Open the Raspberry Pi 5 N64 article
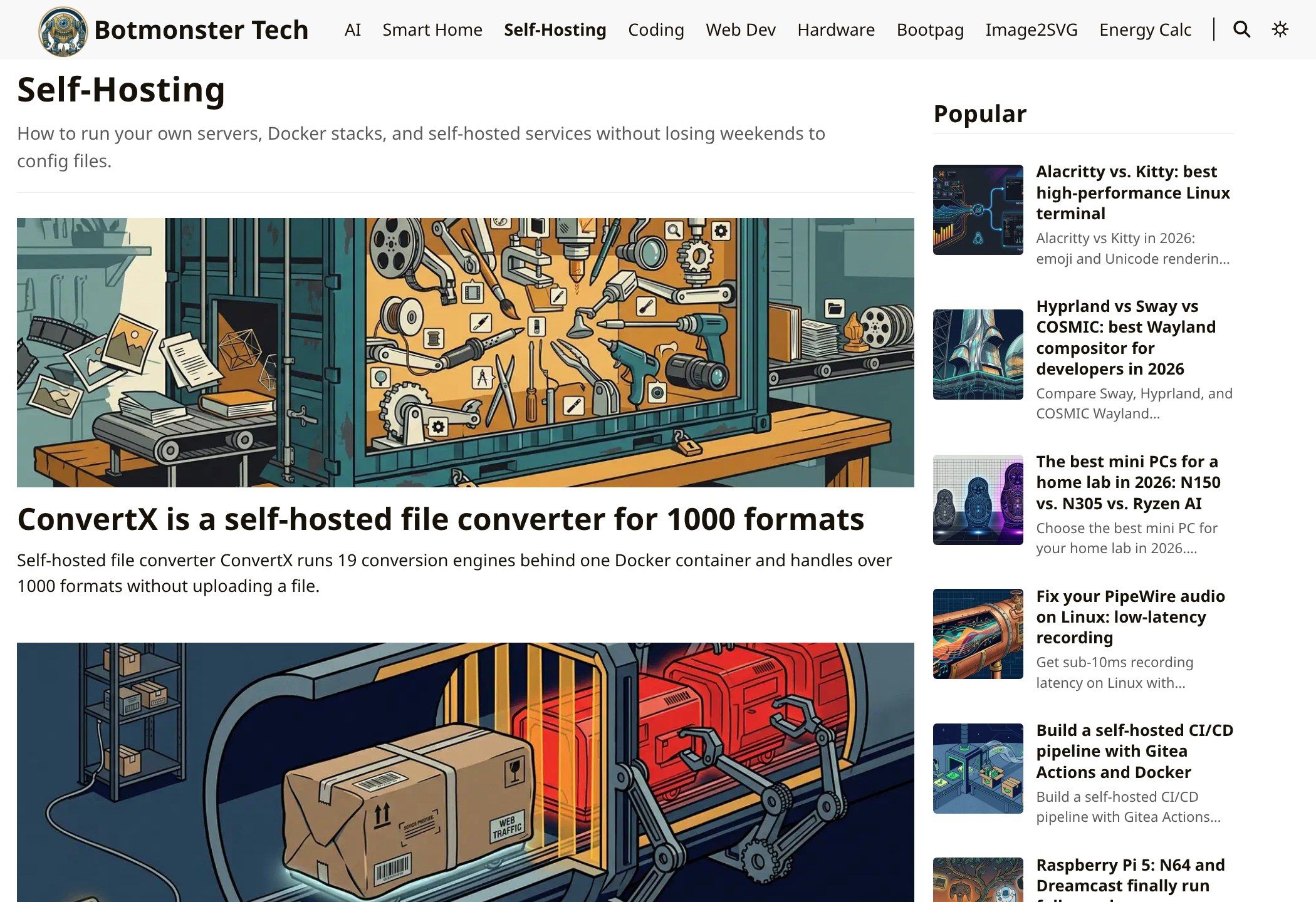Screen dimensions: 1316x902 click(1131, 879)
